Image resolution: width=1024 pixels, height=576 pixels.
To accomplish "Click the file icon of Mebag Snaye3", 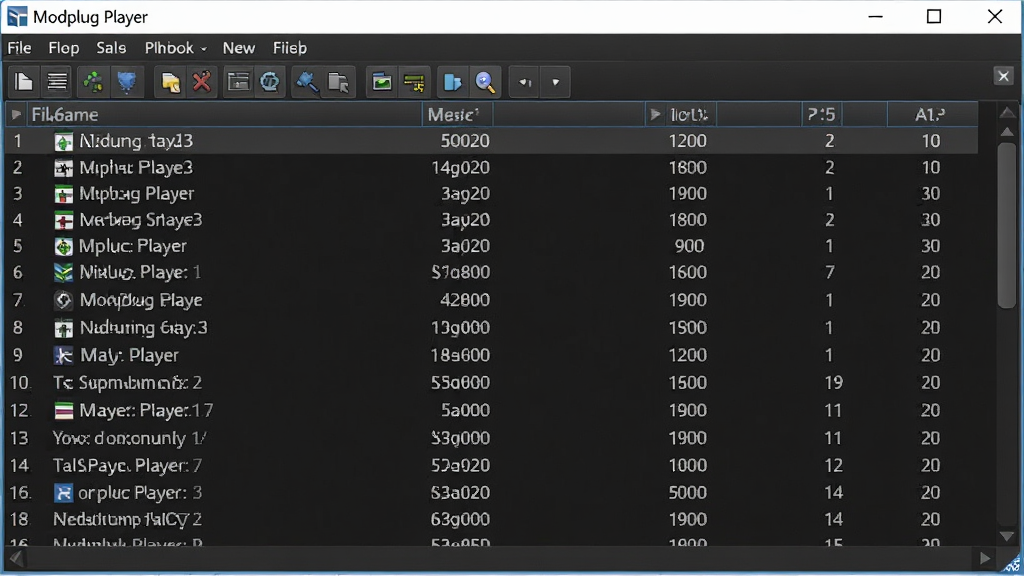I will tap(63, 221).
